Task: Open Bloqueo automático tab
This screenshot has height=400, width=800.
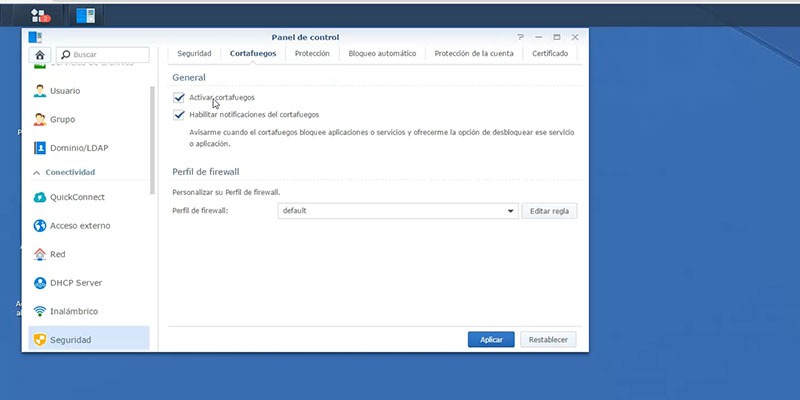Action: click(x=382, y=54)
